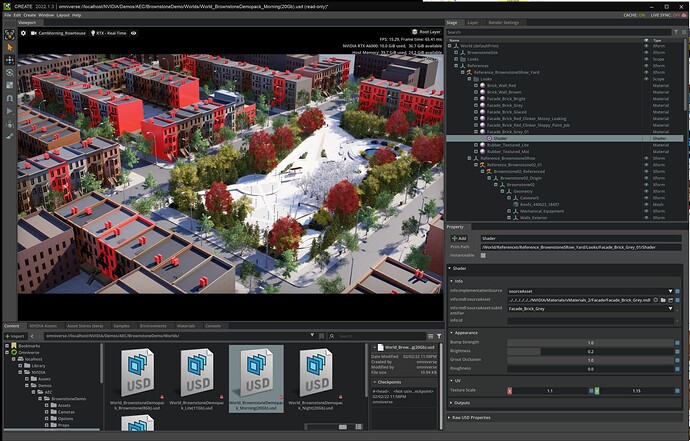690x441 pixels.
Task: Open the File menu
Action: pos(7,15)
